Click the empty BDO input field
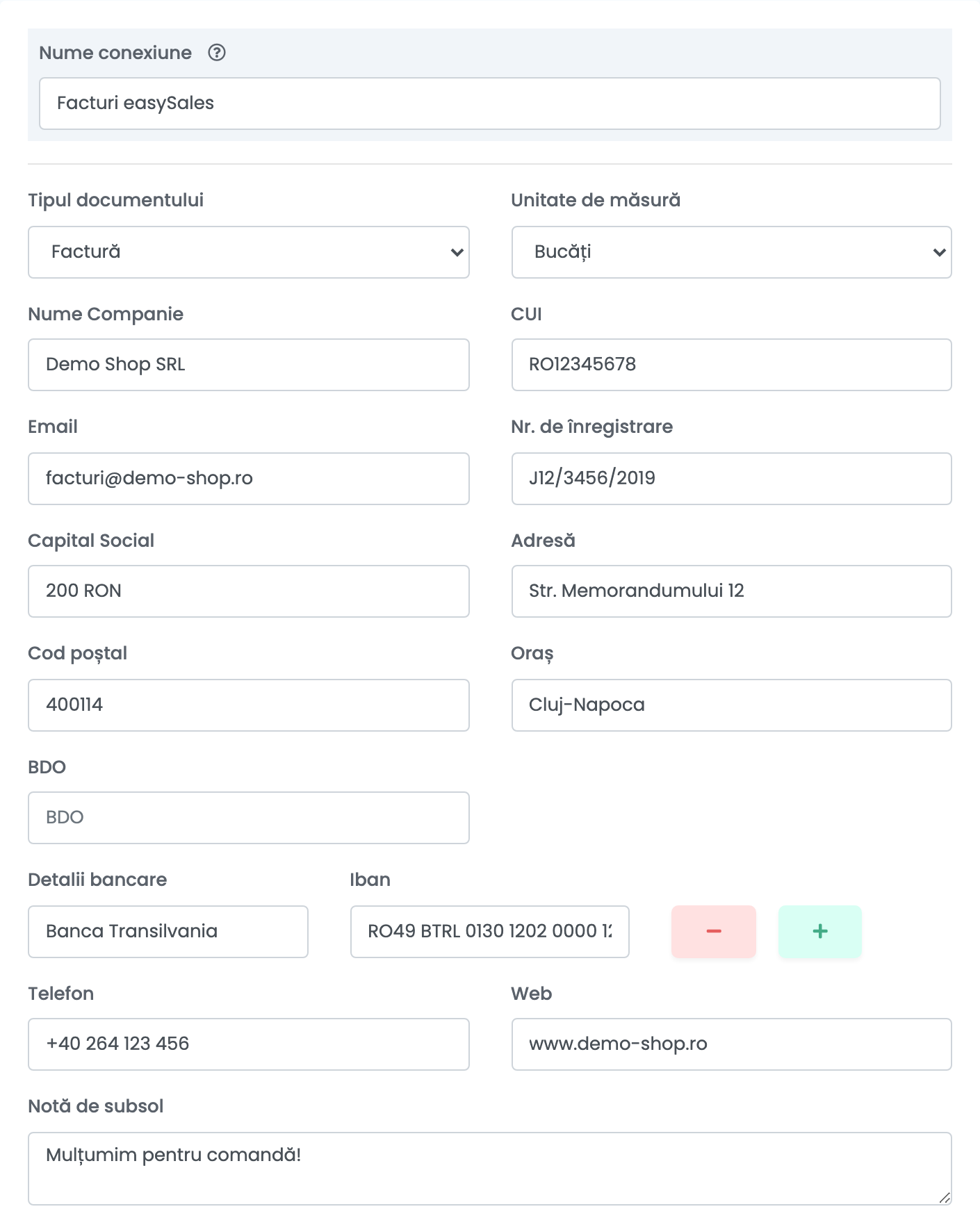 [x=249, y=818]
